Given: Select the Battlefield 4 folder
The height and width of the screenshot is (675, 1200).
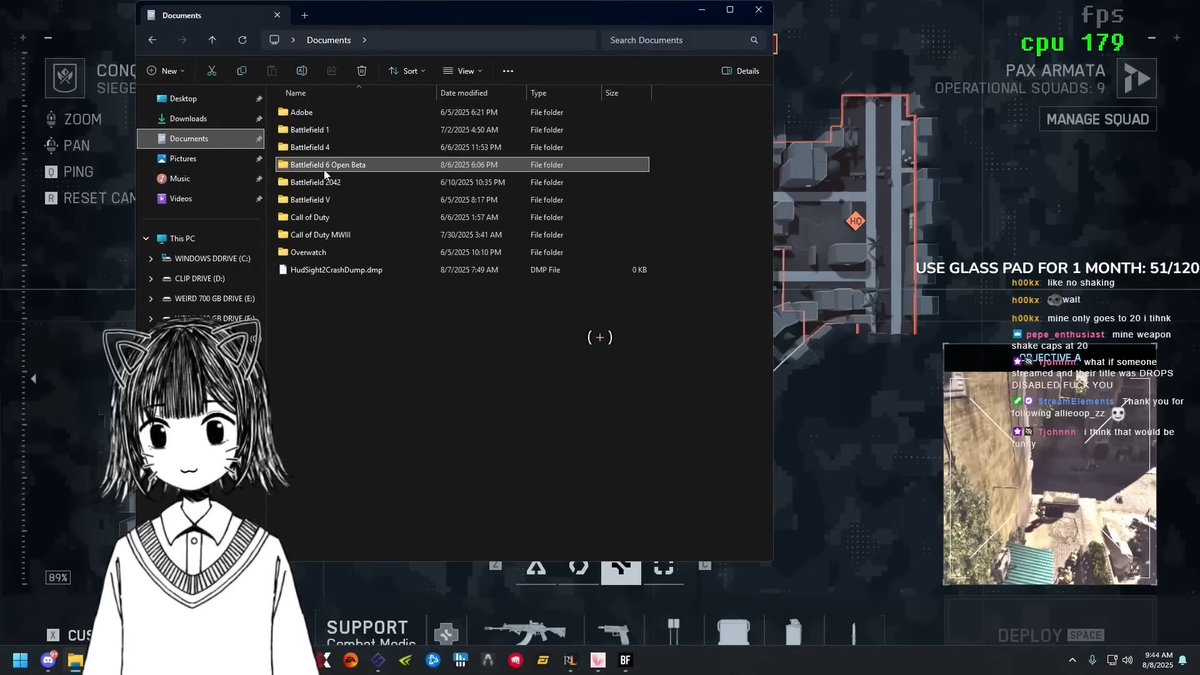Looking at the screenshot, I should coord(463,147).
